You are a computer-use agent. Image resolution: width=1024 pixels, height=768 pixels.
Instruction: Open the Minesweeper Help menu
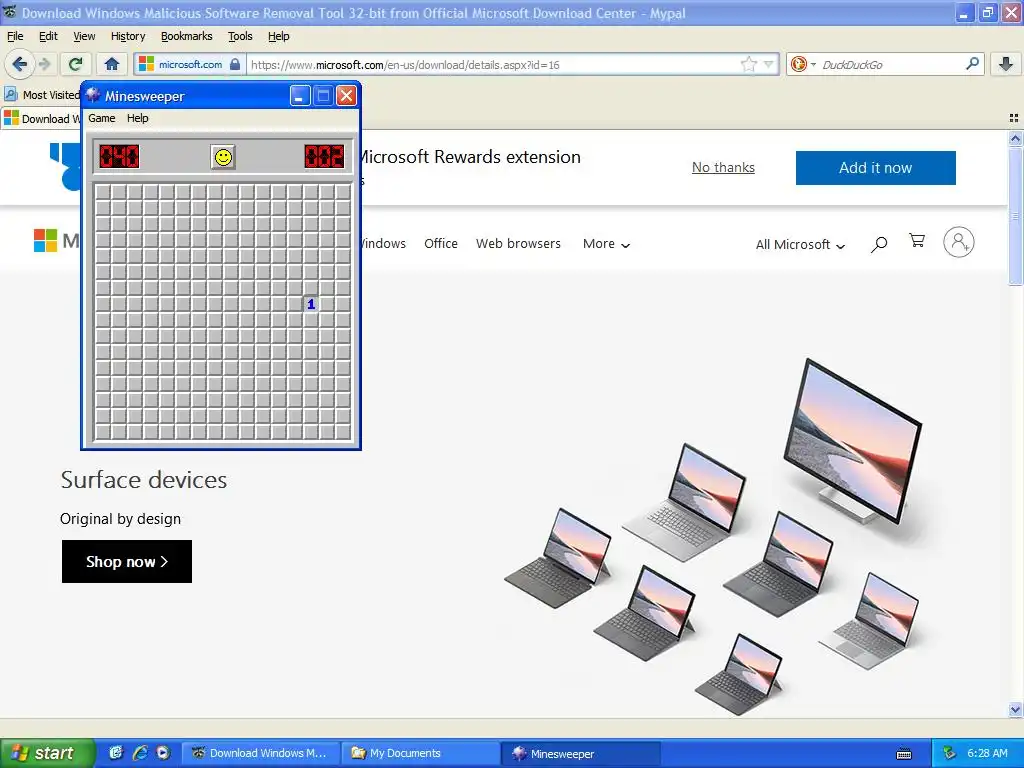coord(138,118)
